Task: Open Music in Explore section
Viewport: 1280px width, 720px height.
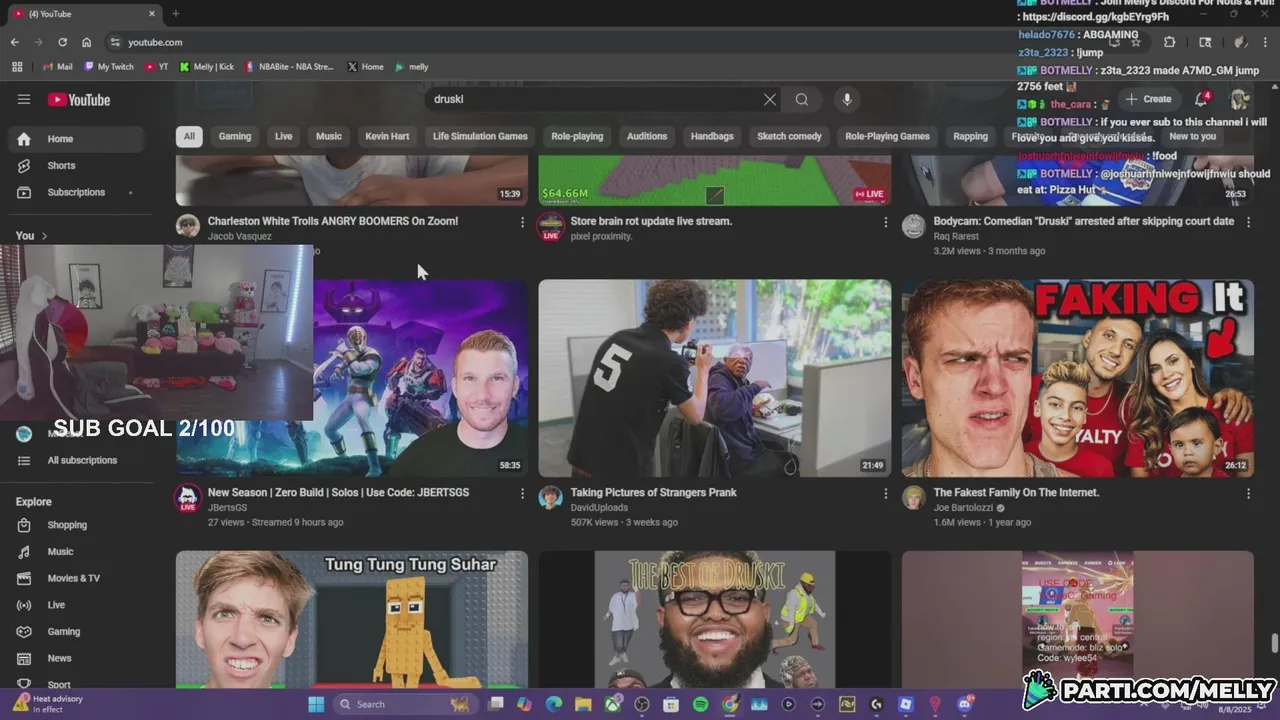Action: click(x=75, y=551)
